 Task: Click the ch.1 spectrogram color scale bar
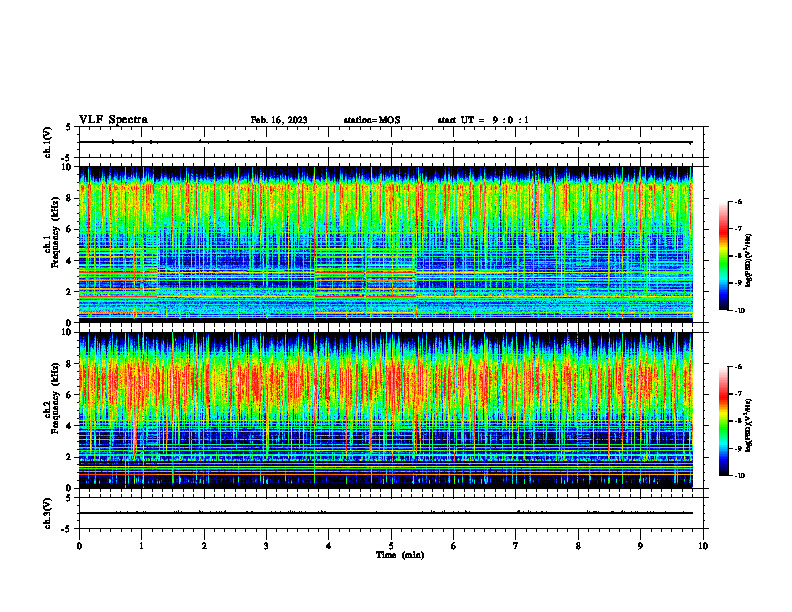coord(724,256)
